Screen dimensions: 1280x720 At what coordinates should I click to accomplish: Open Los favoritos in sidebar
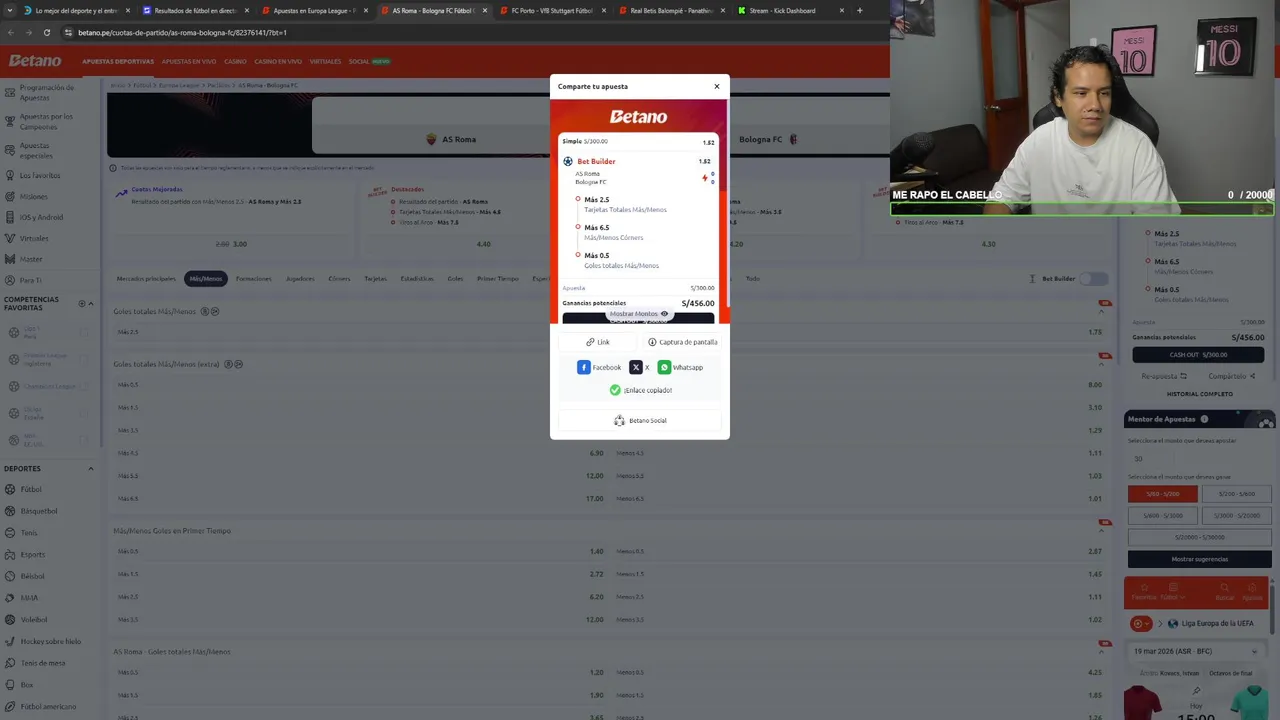pyautogui.click(x=39, y=175)
